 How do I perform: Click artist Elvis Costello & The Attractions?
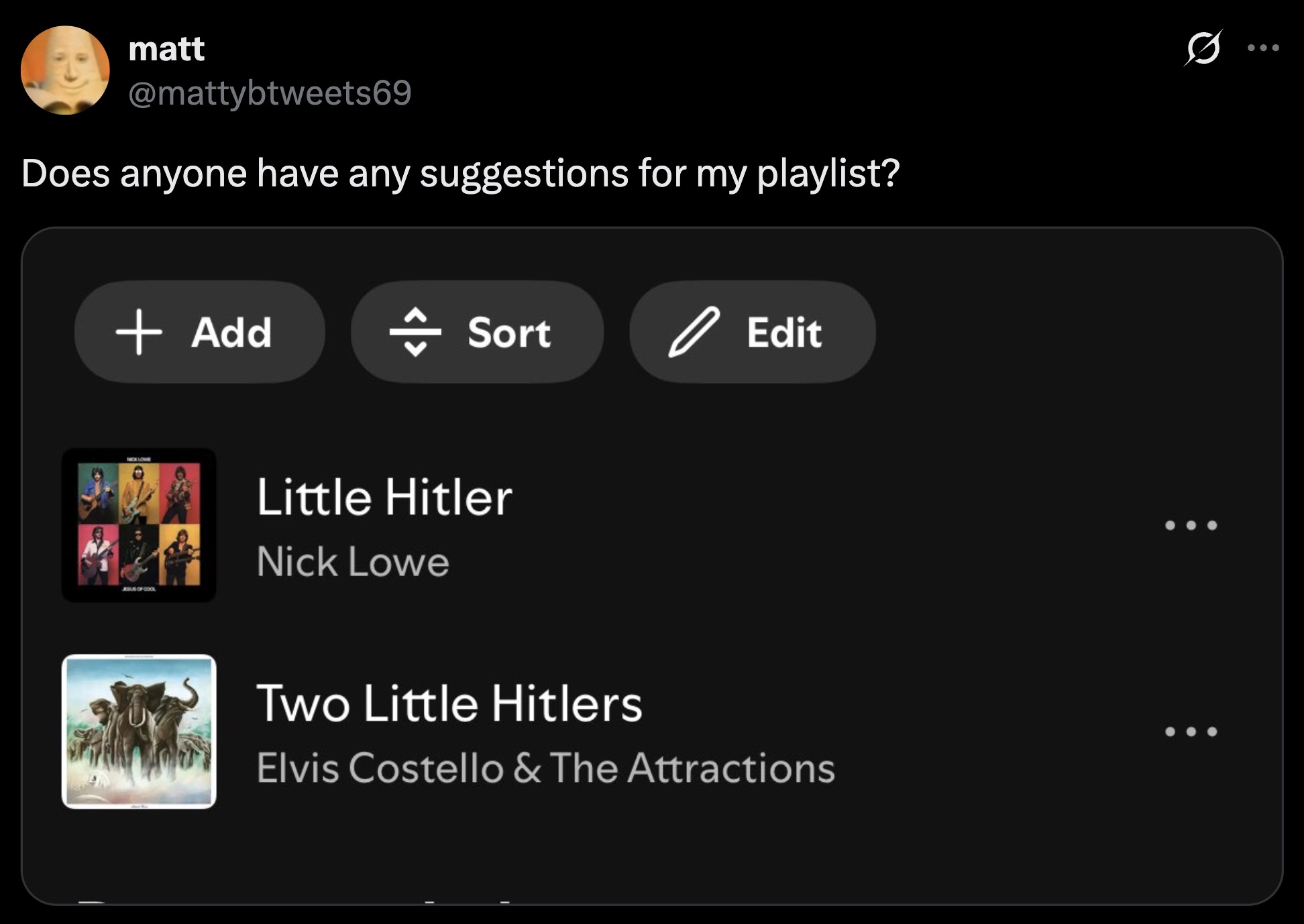545,768
